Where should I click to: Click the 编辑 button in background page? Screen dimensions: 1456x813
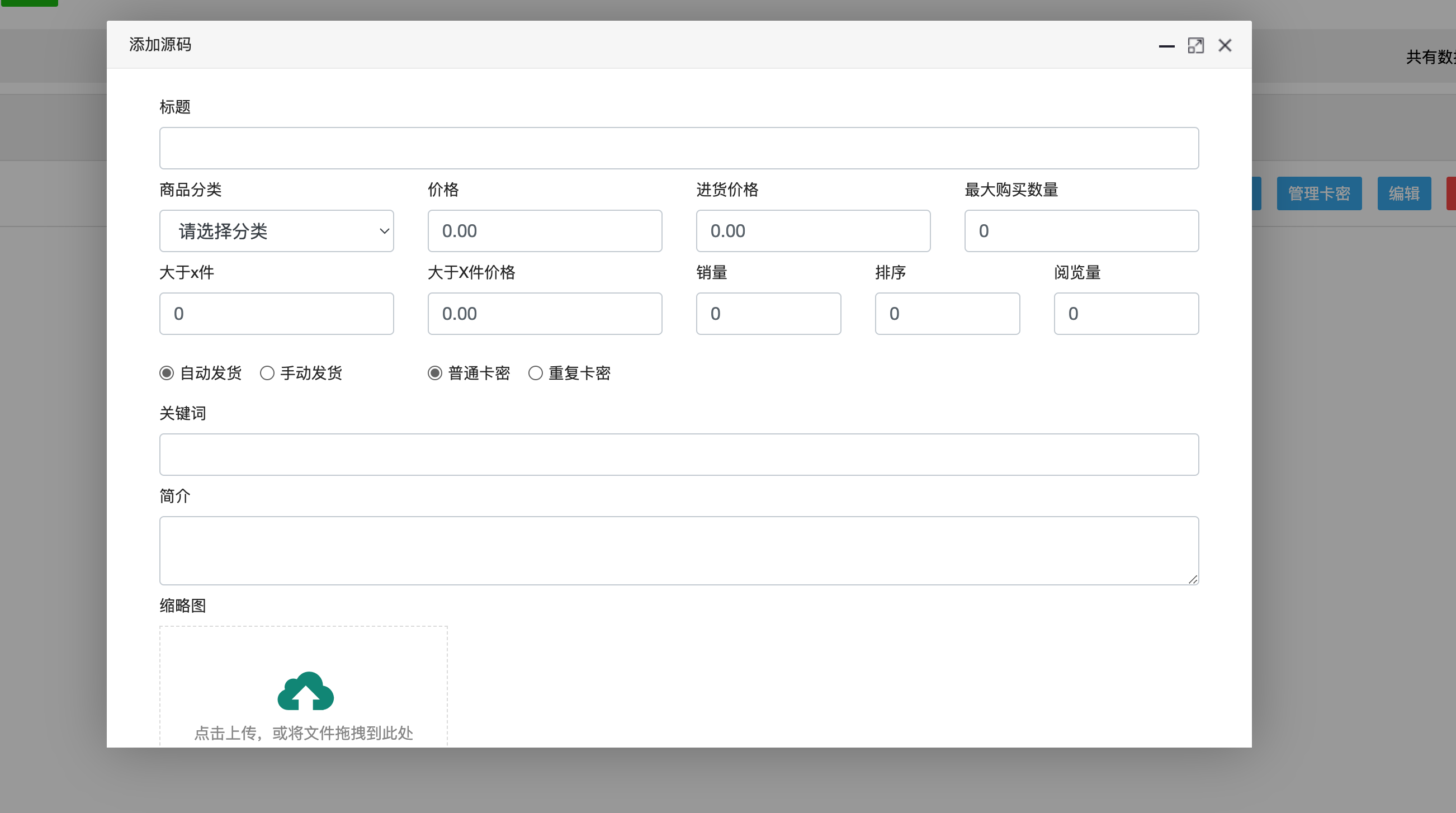point(1404,193)
